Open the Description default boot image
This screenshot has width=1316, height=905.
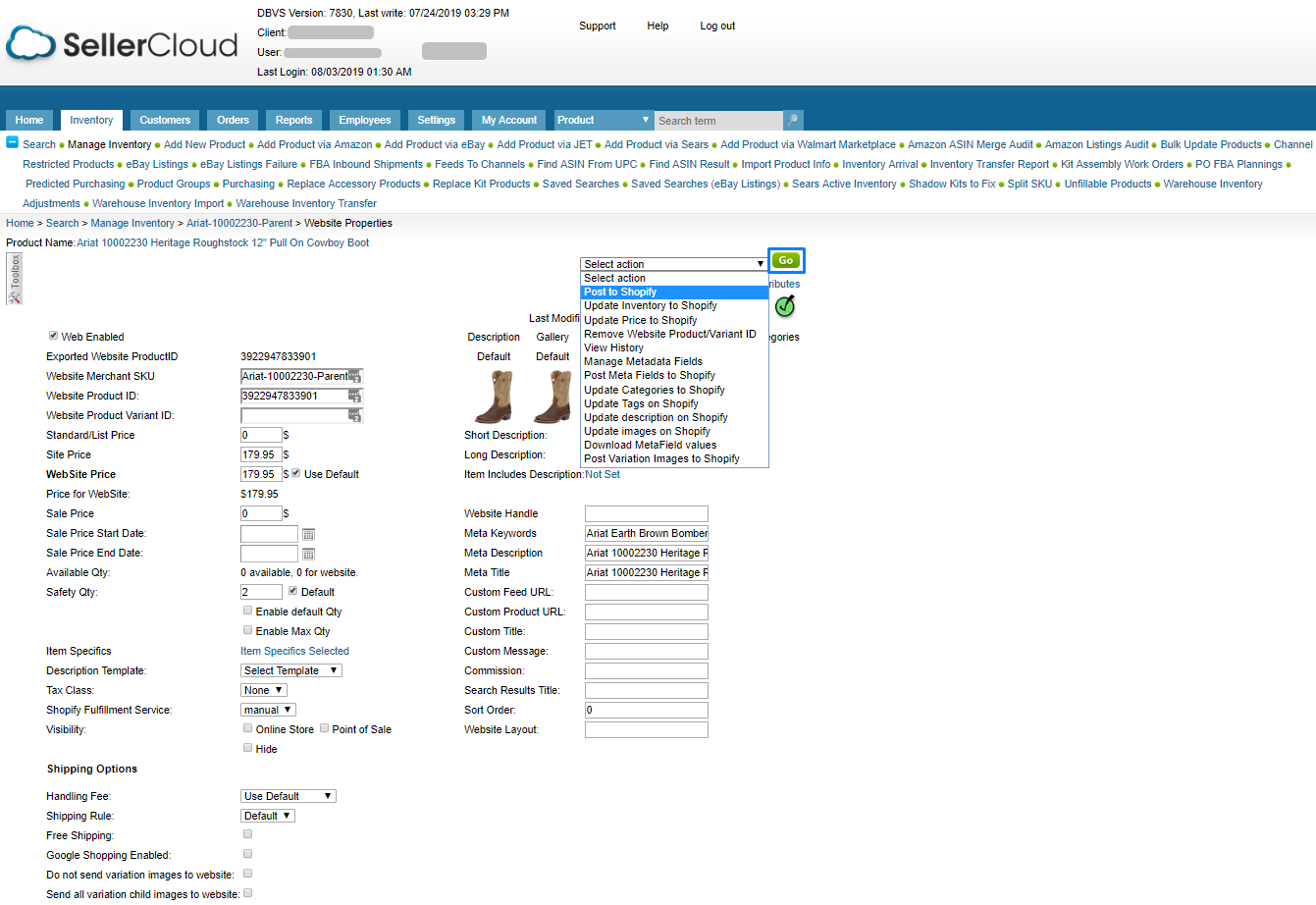pos(494,397)
